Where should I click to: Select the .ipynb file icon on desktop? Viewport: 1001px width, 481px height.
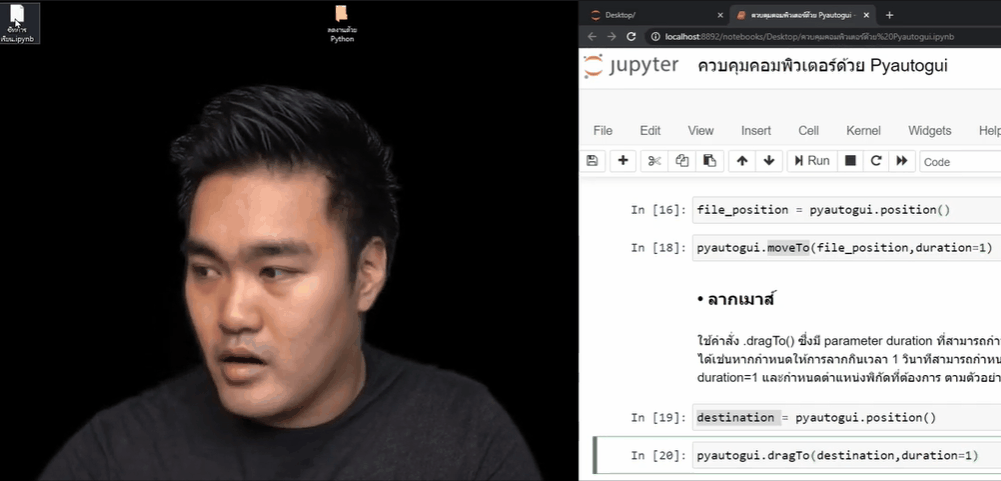(x=19, y=23)
